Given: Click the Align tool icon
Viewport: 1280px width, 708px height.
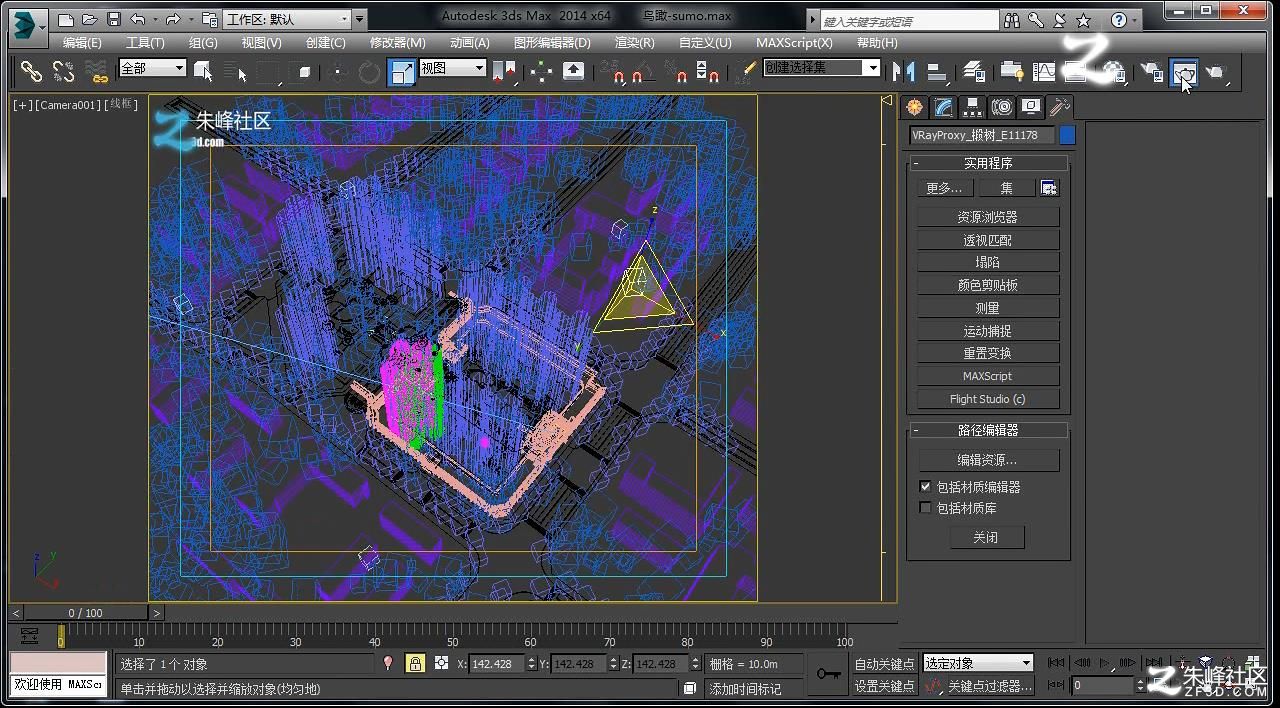Looking at the screenshot, I should point(937,71).
